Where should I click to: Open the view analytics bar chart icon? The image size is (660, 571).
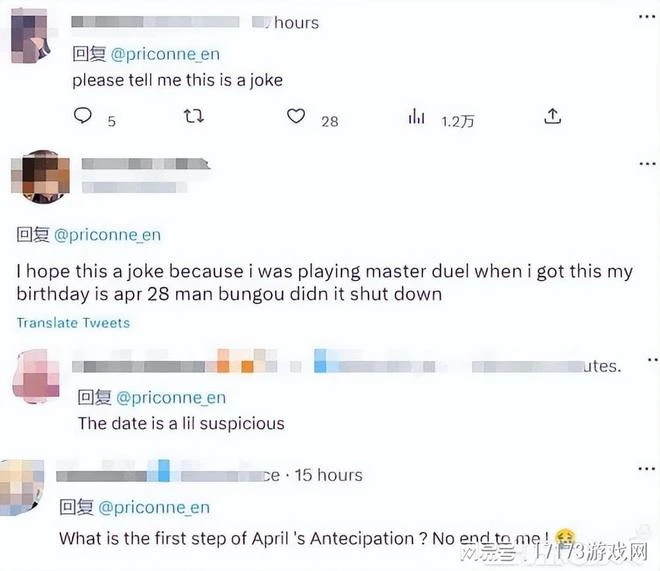tap(416, 116)
